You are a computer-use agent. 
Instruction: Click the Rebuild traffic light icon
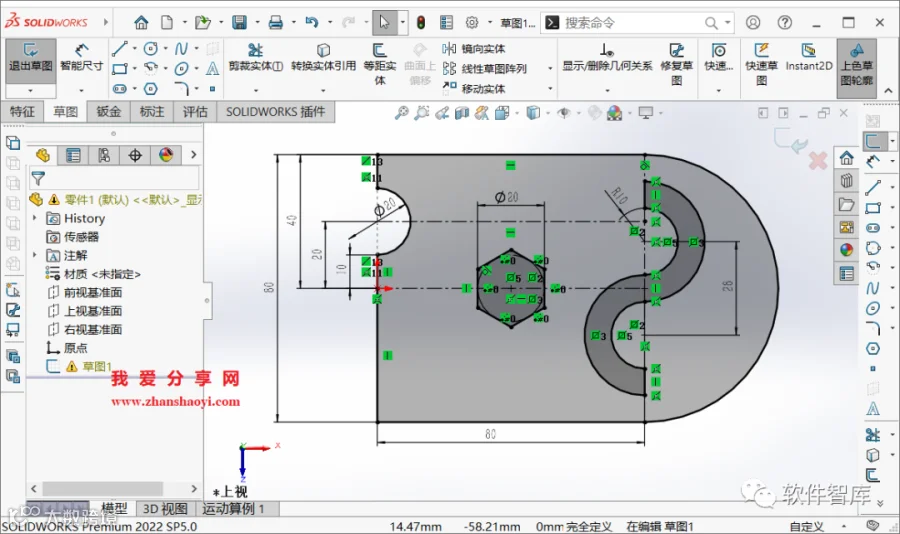pos(421,22)
